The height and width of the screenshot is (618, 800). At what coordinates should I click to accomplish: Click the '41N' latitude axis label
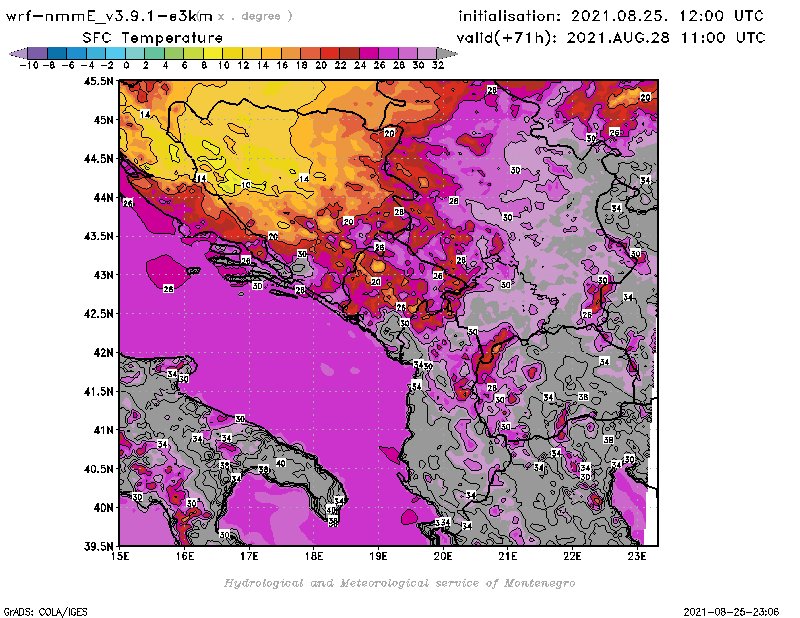coord(104,430)
